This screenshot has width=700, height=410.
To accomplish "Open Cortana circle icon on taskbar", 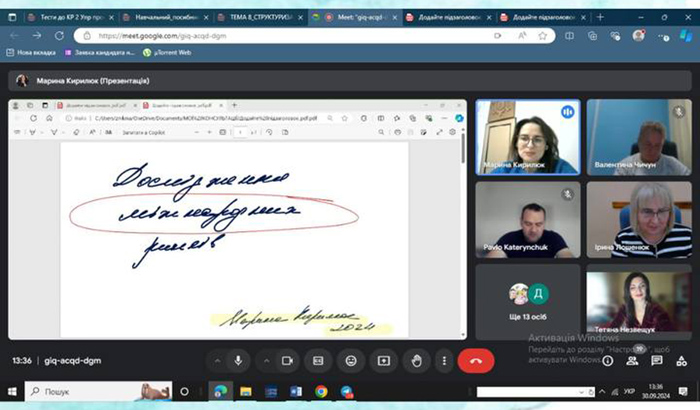I will (184, 392).
